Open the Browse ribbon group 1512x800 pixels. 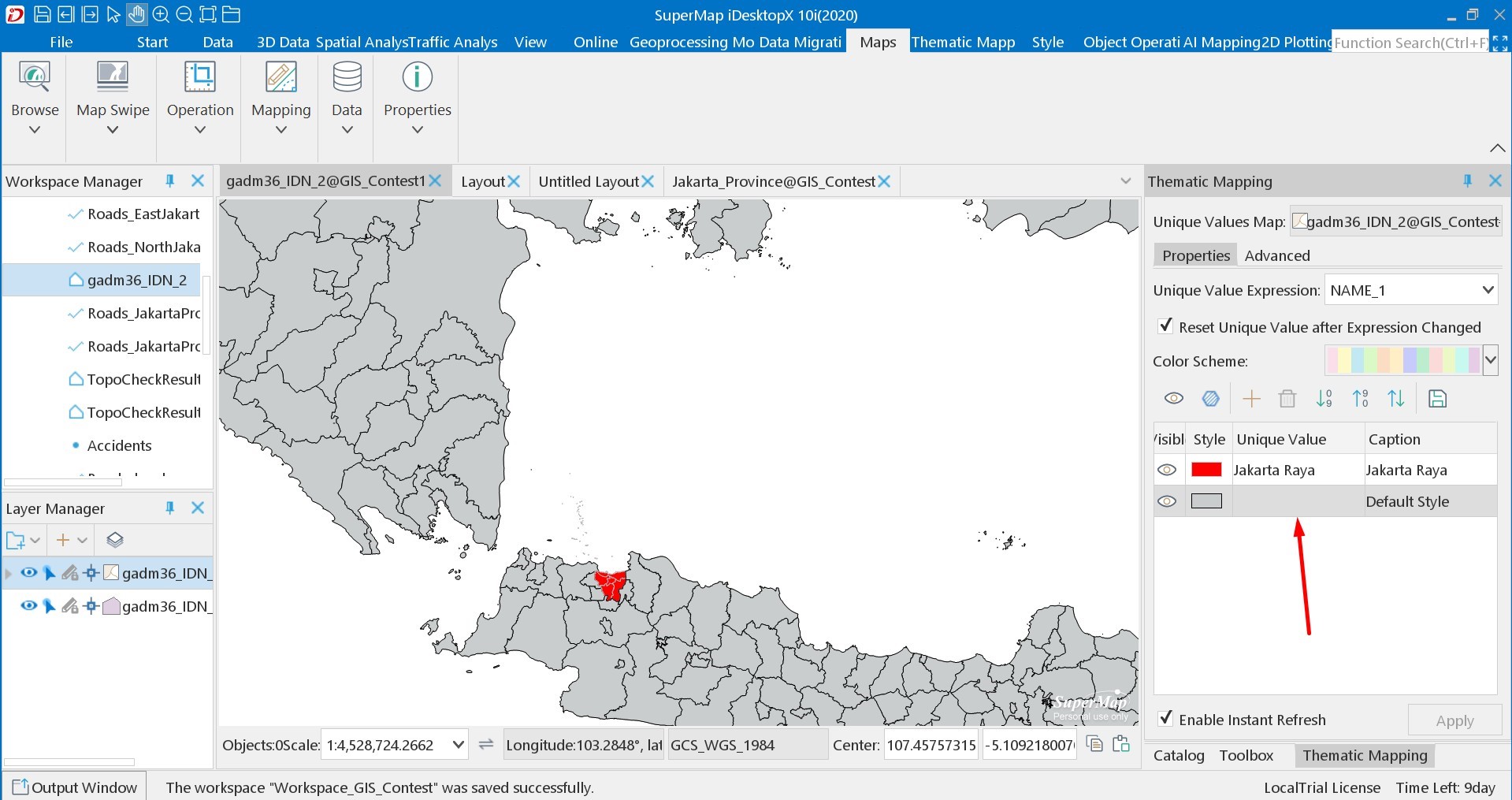coord(35,98)
